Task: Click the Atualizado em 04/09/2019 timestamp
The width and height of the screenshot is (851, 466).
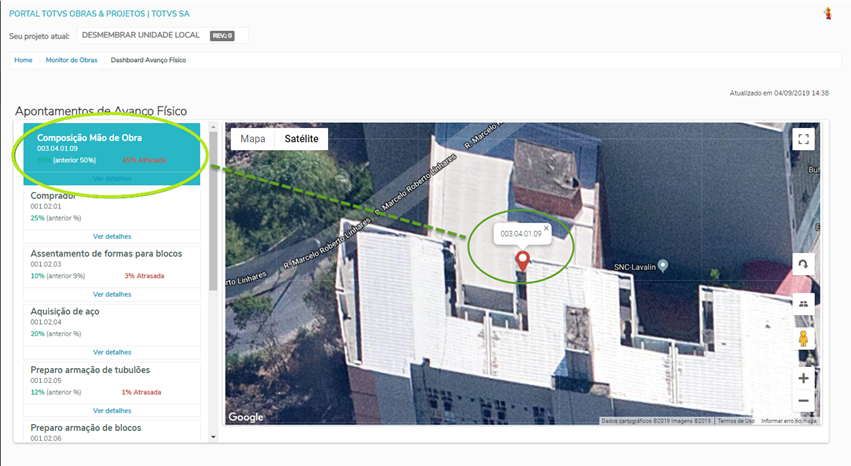Action: pyautogui.click(x=779, y=93)
